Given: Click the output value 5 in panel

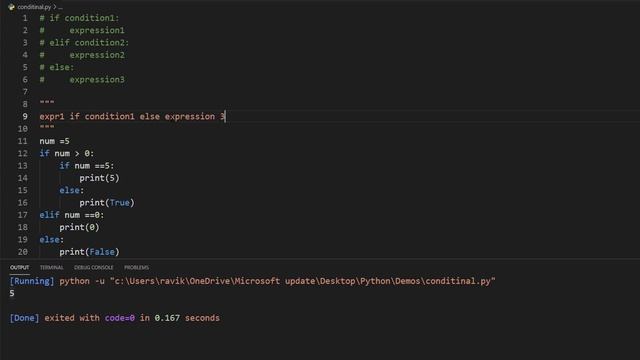Looking at the screenshot, I should (12, 293).
